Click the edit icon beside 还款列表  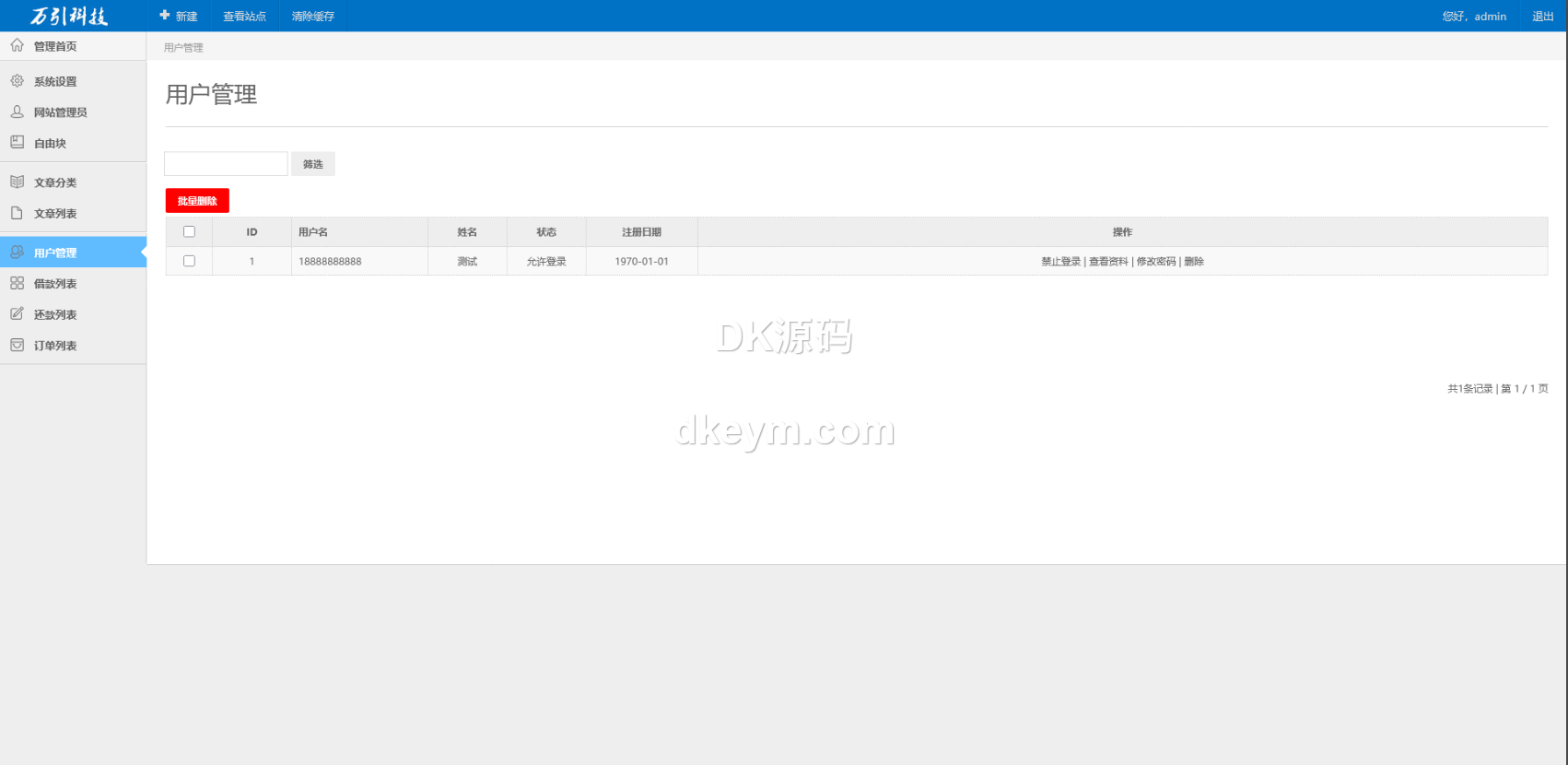(x=17, y=314)
